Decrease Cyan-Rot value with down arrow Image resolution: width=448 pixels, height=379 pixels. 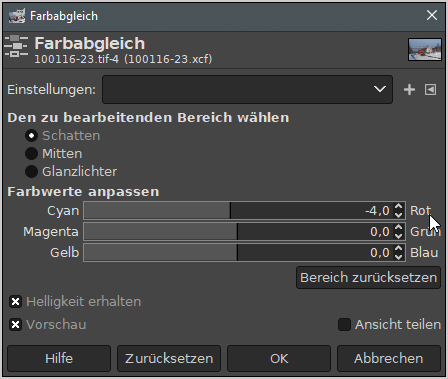(x=399, y=215)
